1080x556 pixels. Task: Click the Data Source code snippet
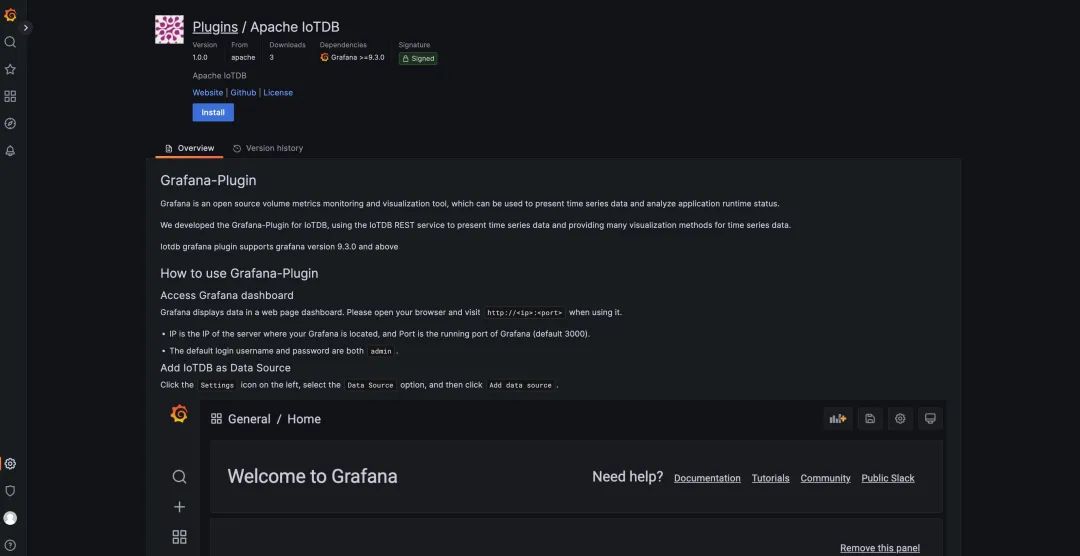click(x=371, y=386)
